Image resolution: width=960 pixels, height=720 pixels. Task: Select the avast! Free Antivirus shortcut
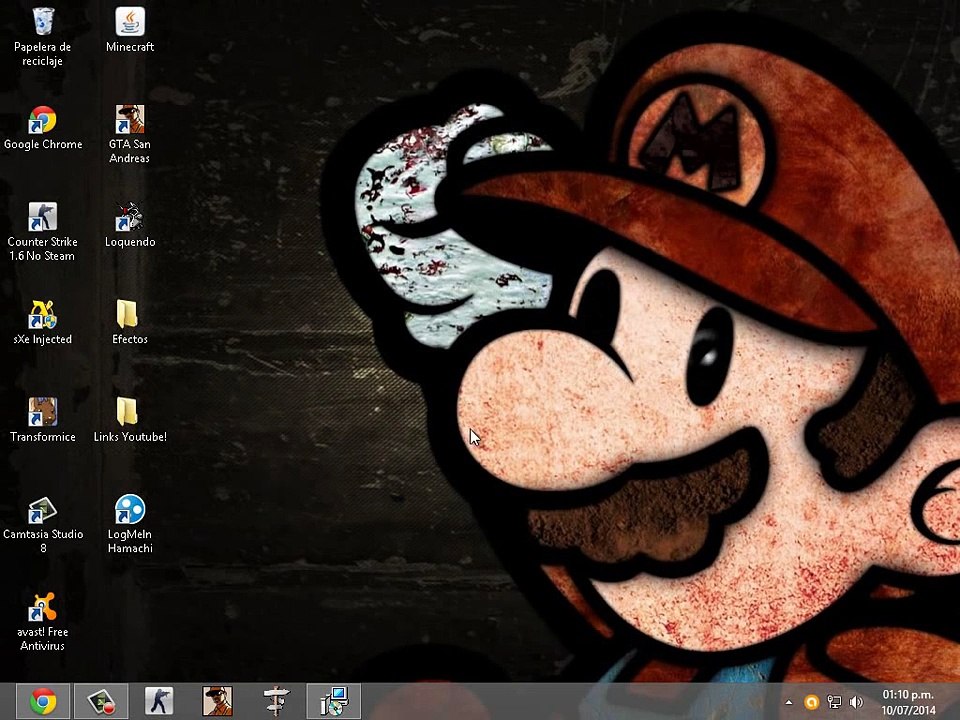(42, 621)
